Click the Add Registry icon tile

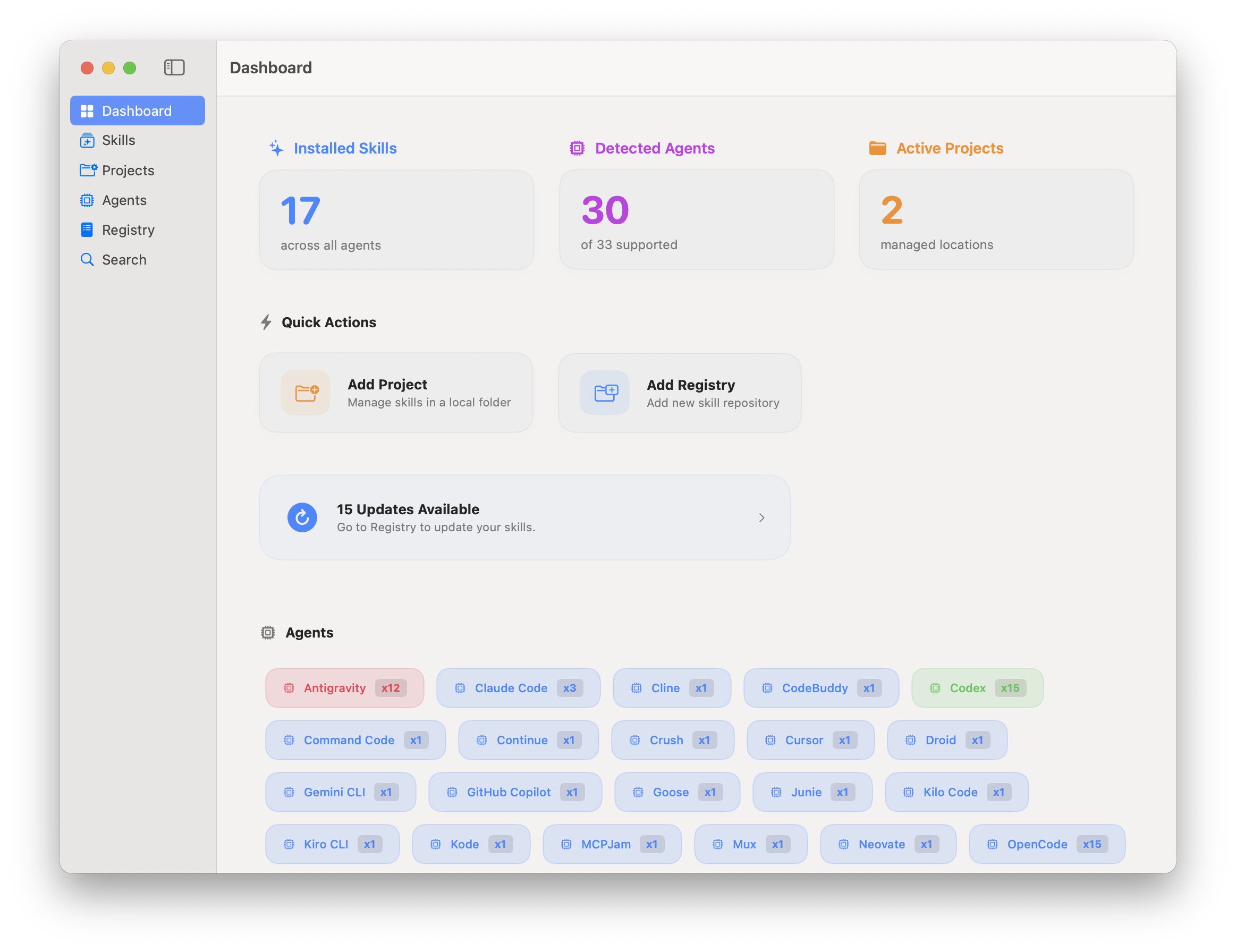coord(605,393)
